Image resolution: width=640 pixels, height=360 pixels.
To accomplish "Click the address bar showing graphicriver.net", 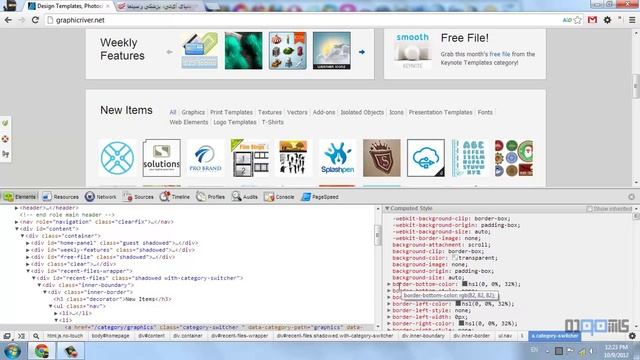I will pos(302,20).
